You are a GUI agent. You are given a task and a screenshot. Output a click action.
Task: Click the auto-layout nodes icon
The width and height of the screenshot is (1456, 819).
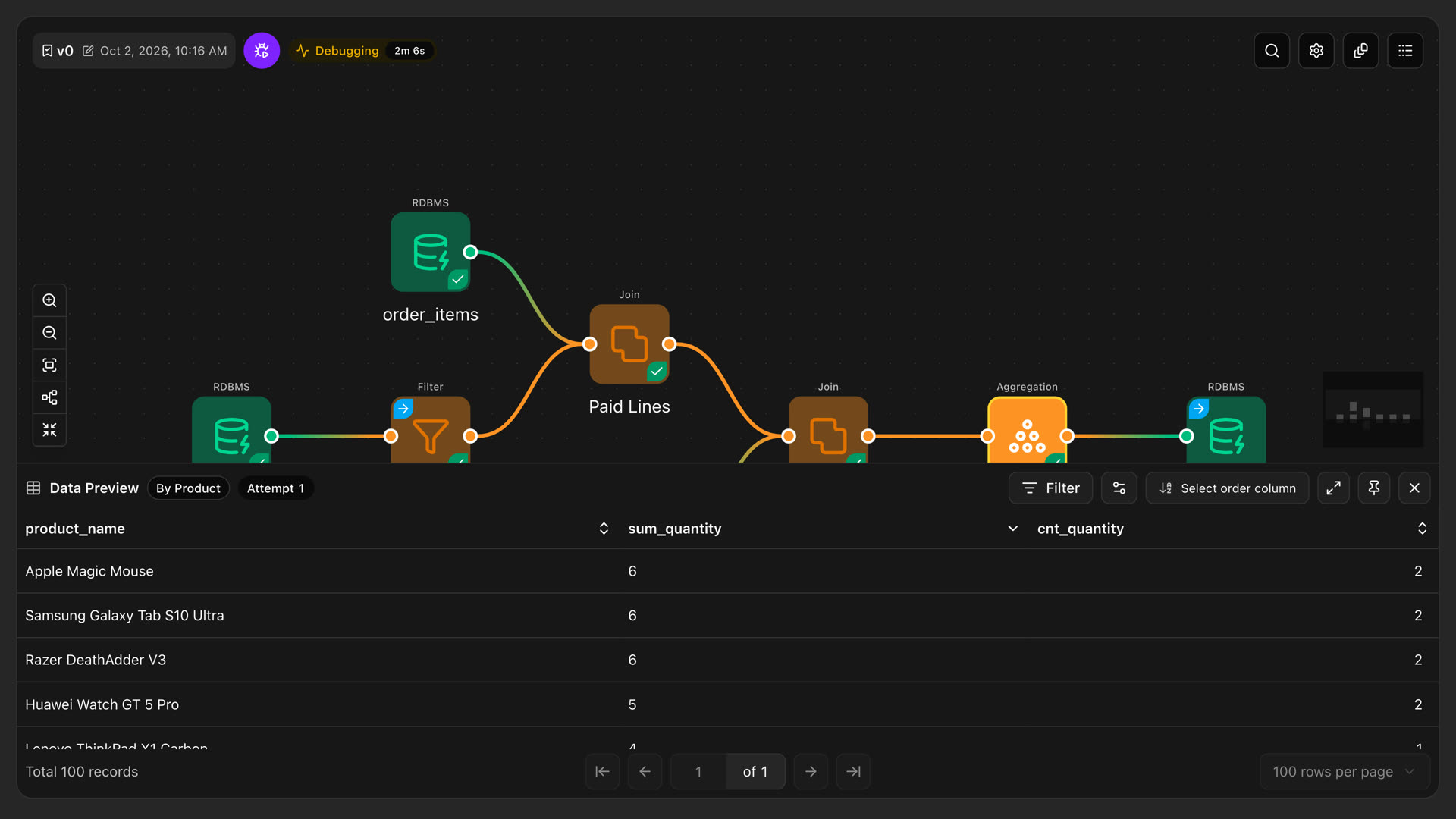tap(49, 398)
